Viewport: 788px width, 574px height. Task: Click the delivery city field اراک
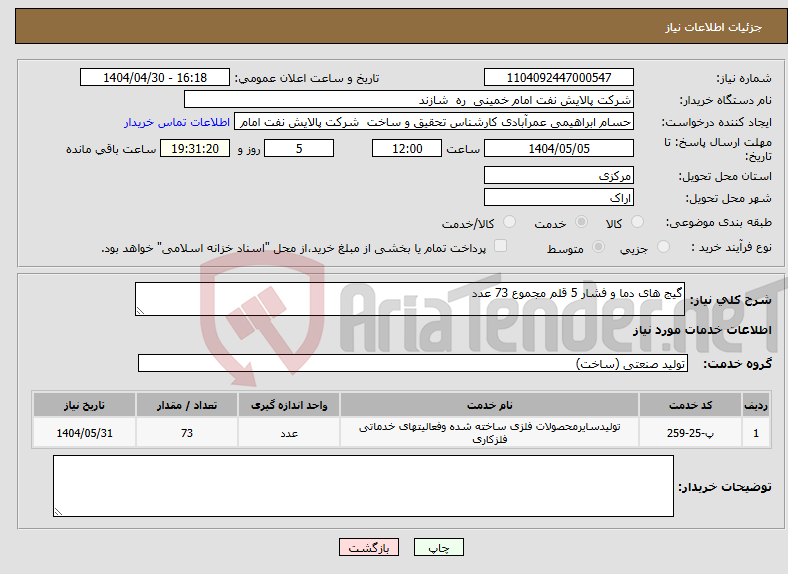coord(558,197)
